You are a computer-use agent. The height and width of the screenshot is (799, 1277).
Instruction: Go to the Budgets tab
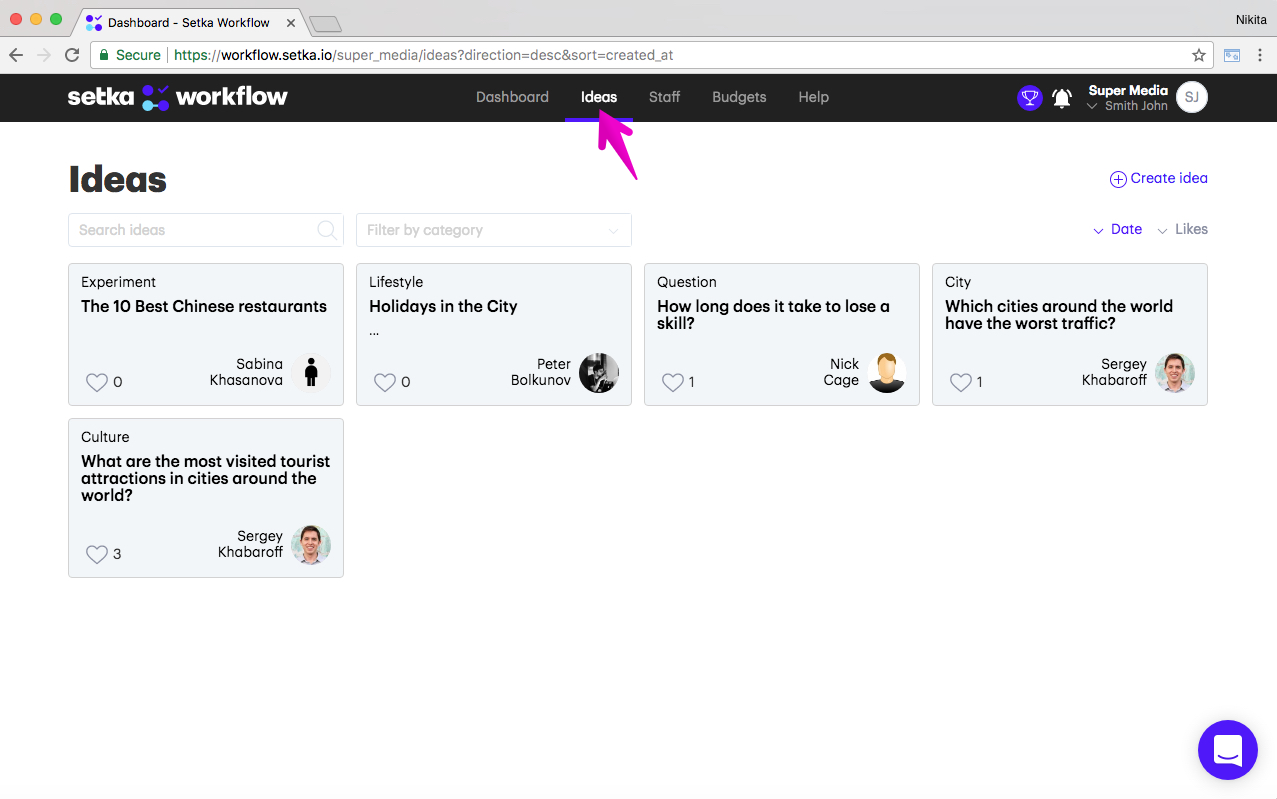coord(739,97)
